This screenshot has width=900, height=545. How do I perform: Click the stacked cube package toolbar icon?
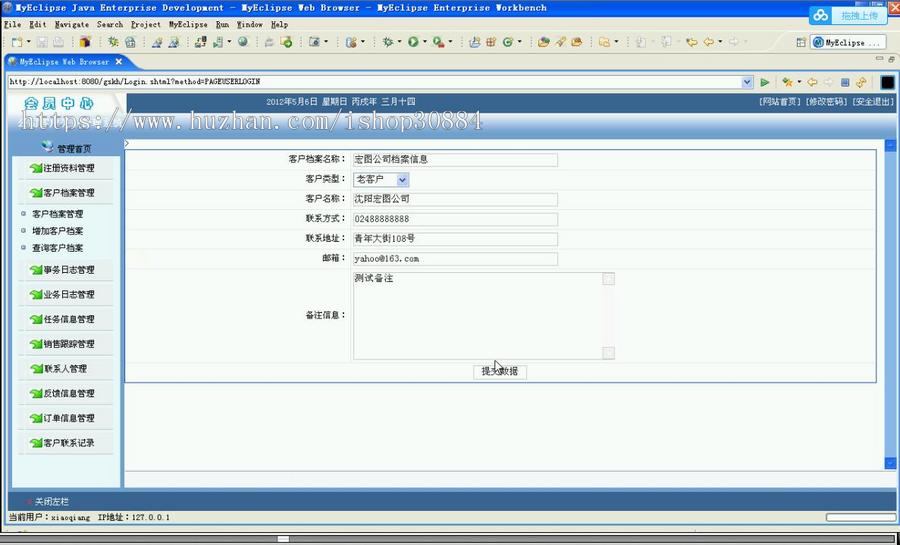pos(85,42)
